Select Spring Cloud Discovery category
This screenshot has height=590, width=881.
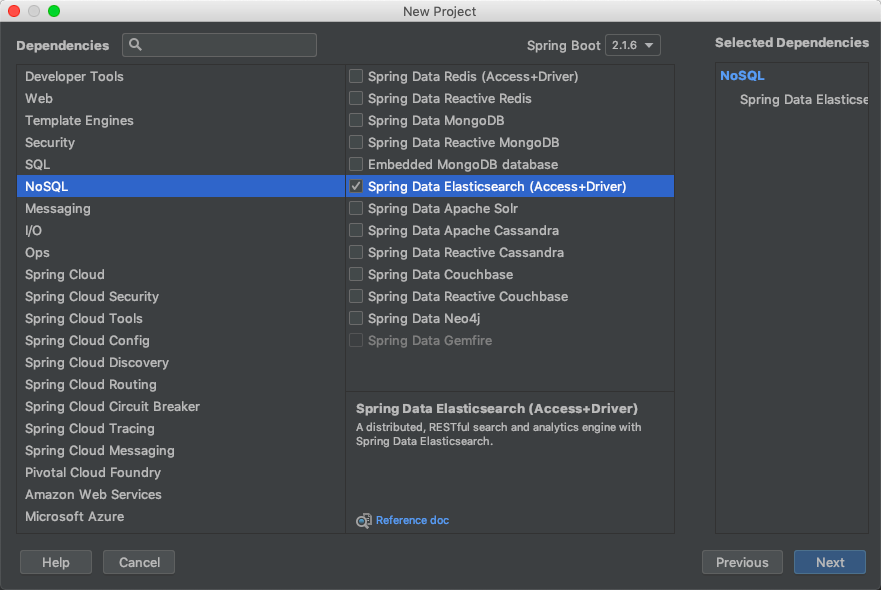click(x=180, y=362)
